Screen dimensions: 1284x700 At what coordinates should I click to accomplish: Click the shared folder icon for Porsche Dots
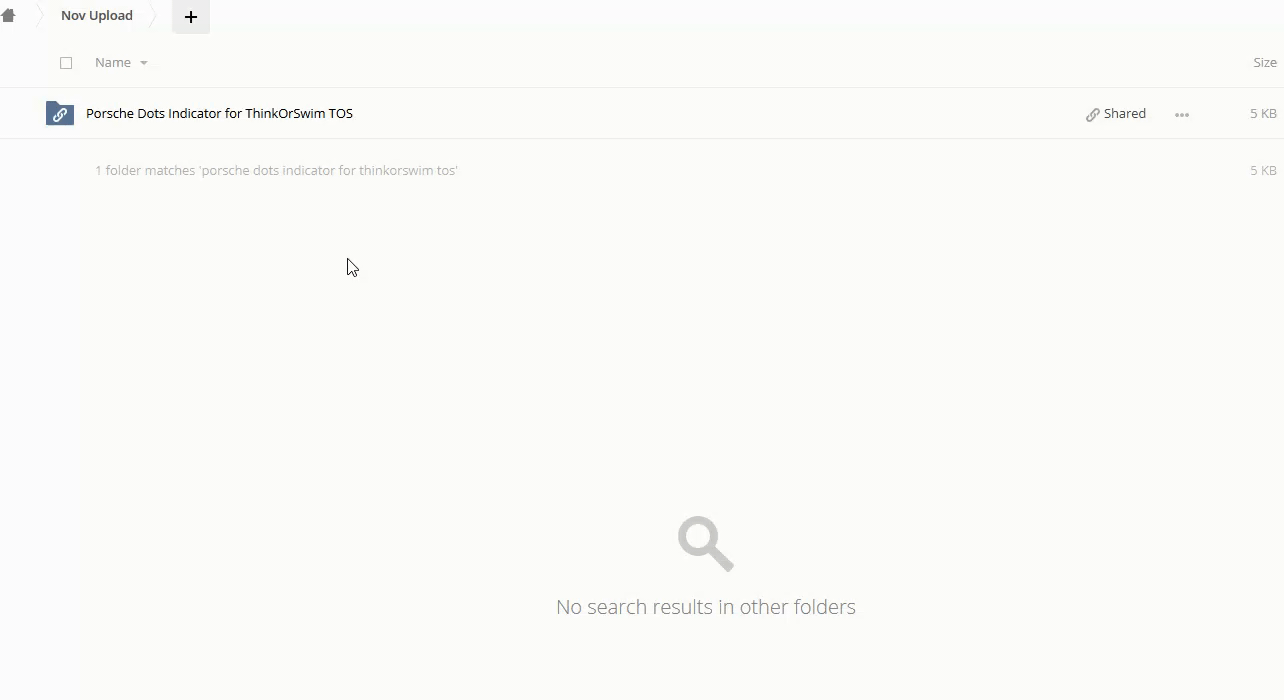pyautogui.click(x=60, y=114)
